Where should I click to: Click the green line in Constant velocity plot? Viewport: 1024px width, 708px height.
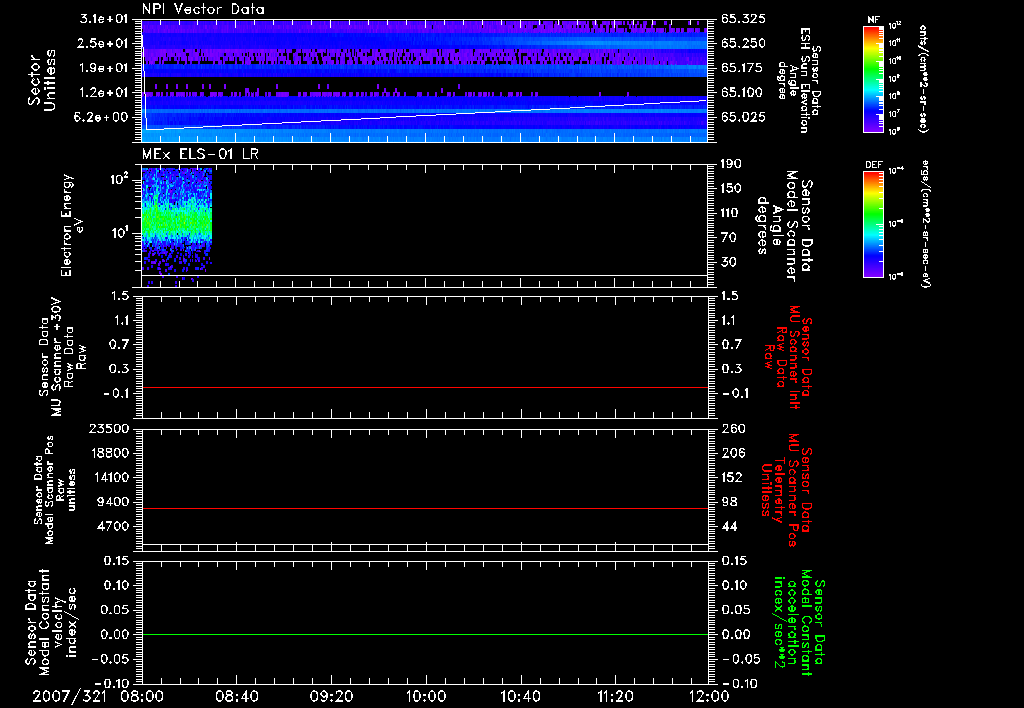point(424,634)
